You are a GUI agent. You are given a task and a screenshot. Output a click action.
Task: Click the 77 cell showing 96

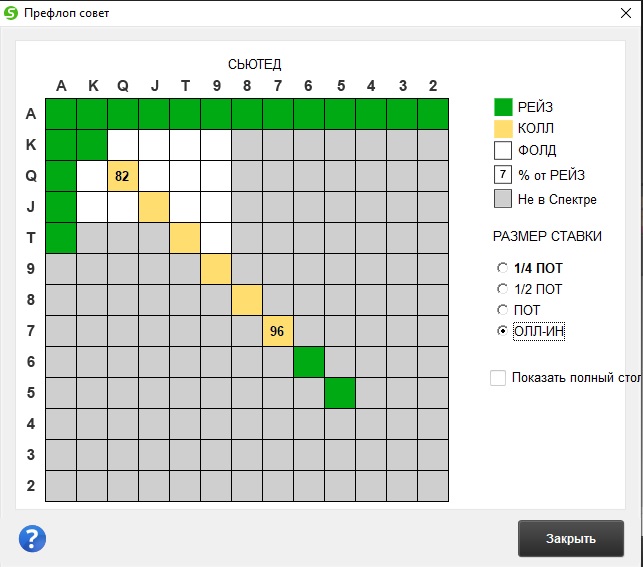tap(278, 331)
